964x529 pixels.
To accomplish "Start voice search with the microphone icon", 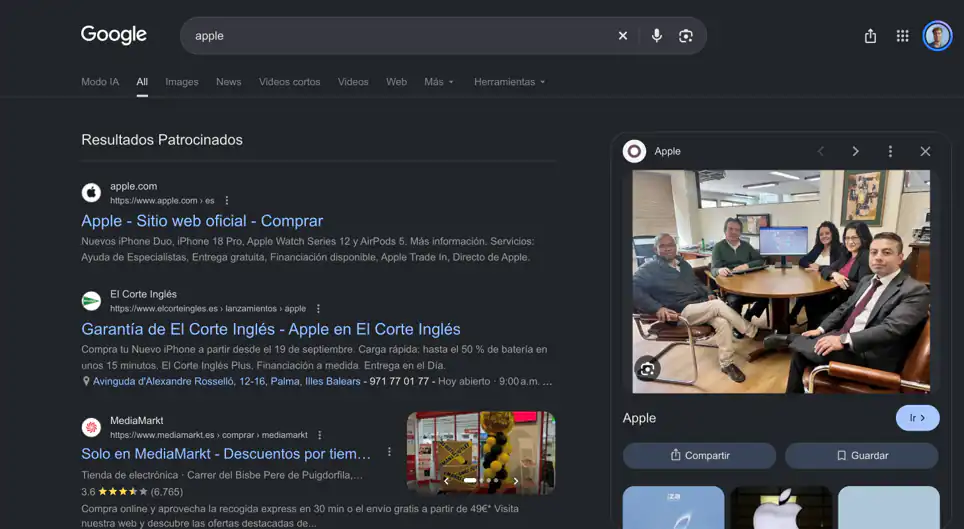I will (x=657, y=36).
